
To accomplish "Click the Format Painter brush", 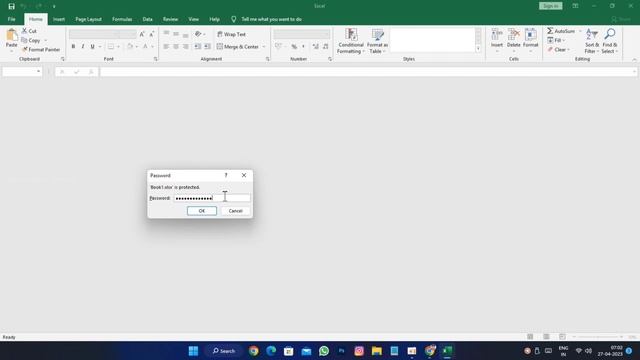I will click(x=24, y=49).
